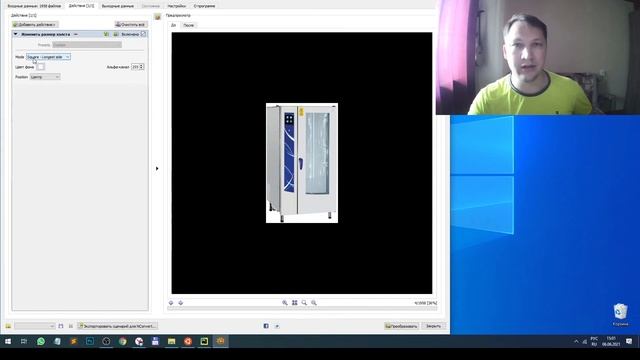Select the До preview tab
The width and height of the screenshot is (640, 360).
173,25
